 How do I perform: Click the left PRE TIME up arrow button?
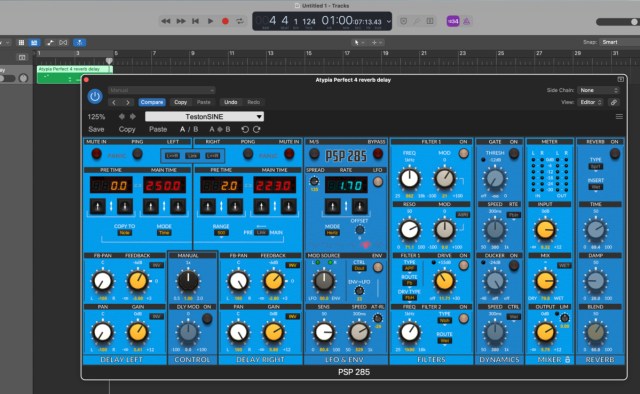tap(98, 207)
